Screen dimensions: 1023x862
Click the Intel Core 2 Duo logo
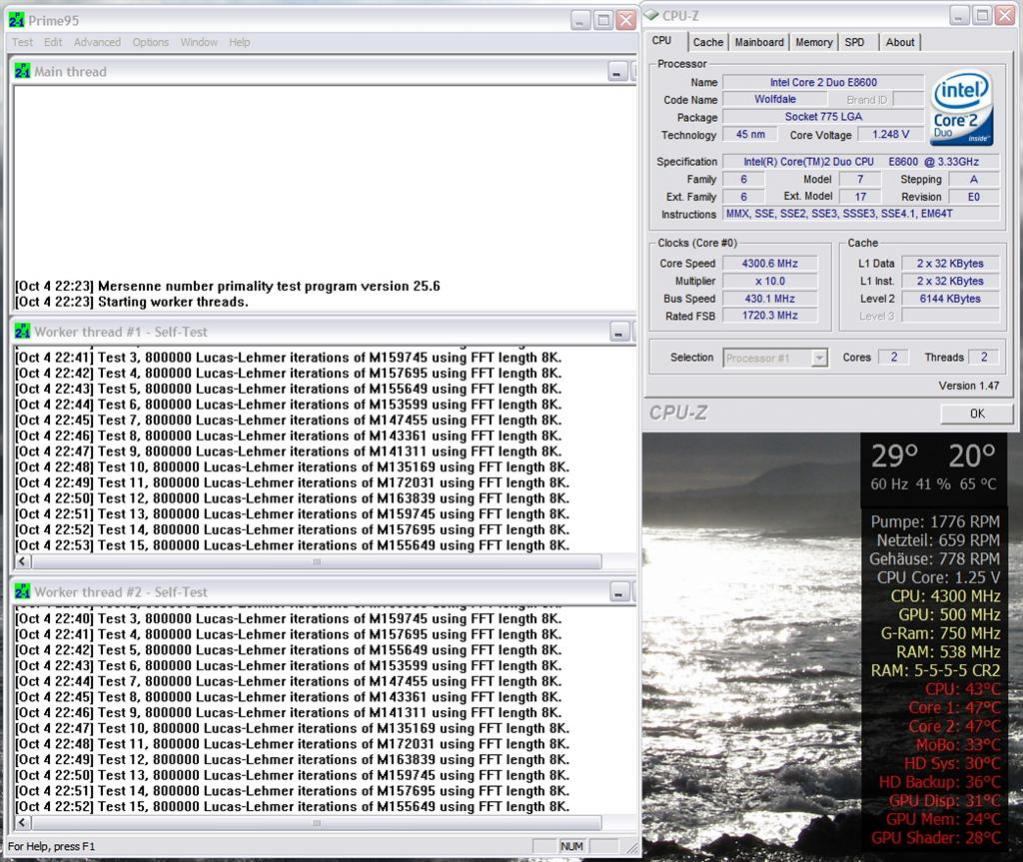pos(962,108)
